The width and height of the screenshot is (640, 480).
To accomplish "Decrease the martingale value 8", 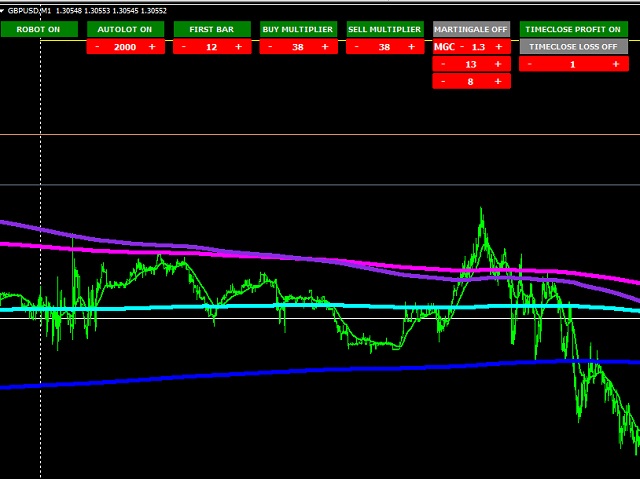I will pos(443,82).
